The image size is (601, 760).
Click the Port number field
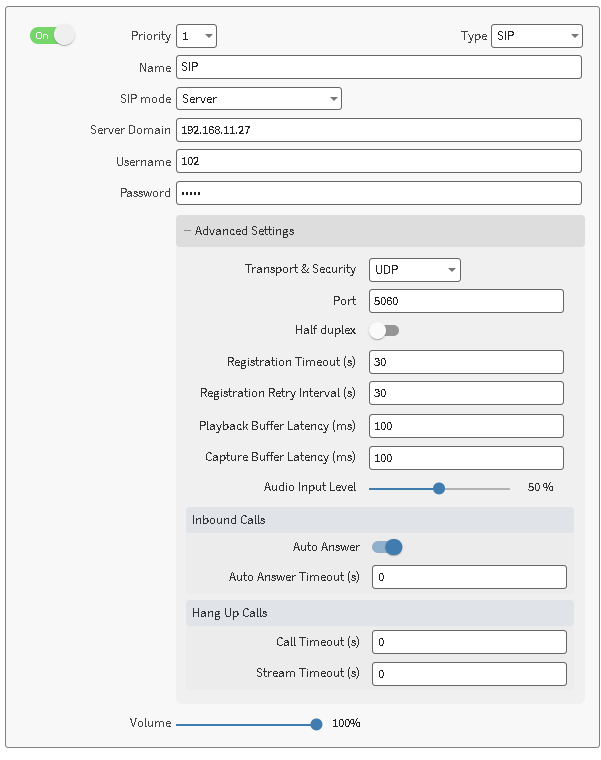click(x=466, y=301)
